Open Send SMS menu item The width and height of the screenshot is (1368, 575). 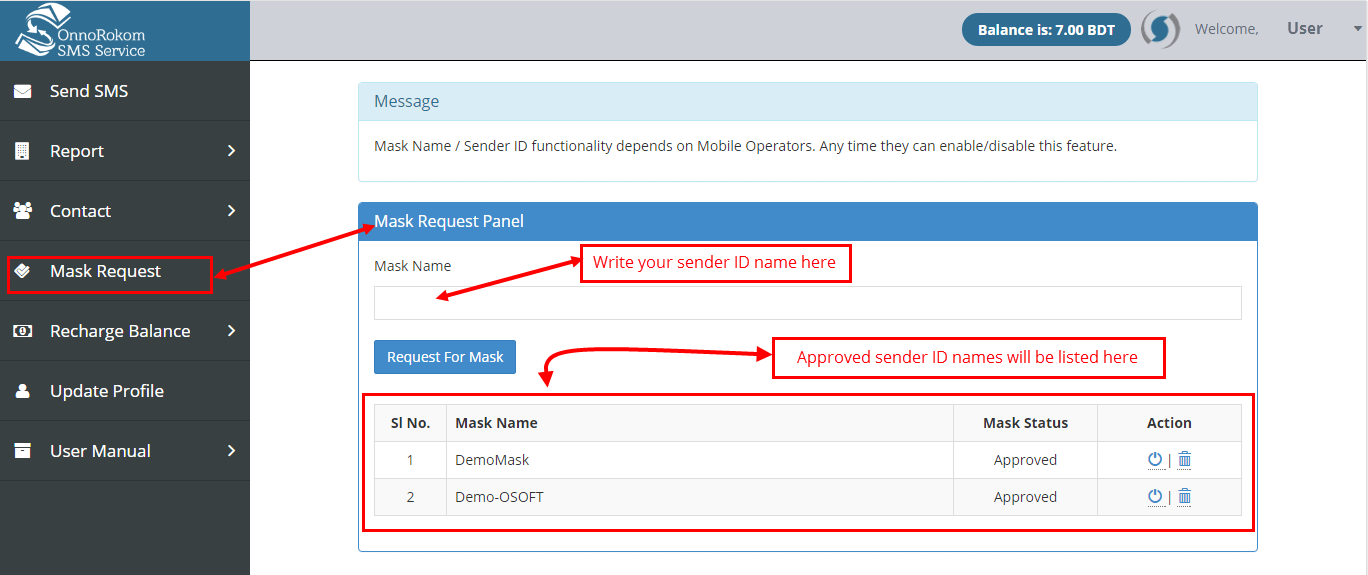tap(125, 91)
